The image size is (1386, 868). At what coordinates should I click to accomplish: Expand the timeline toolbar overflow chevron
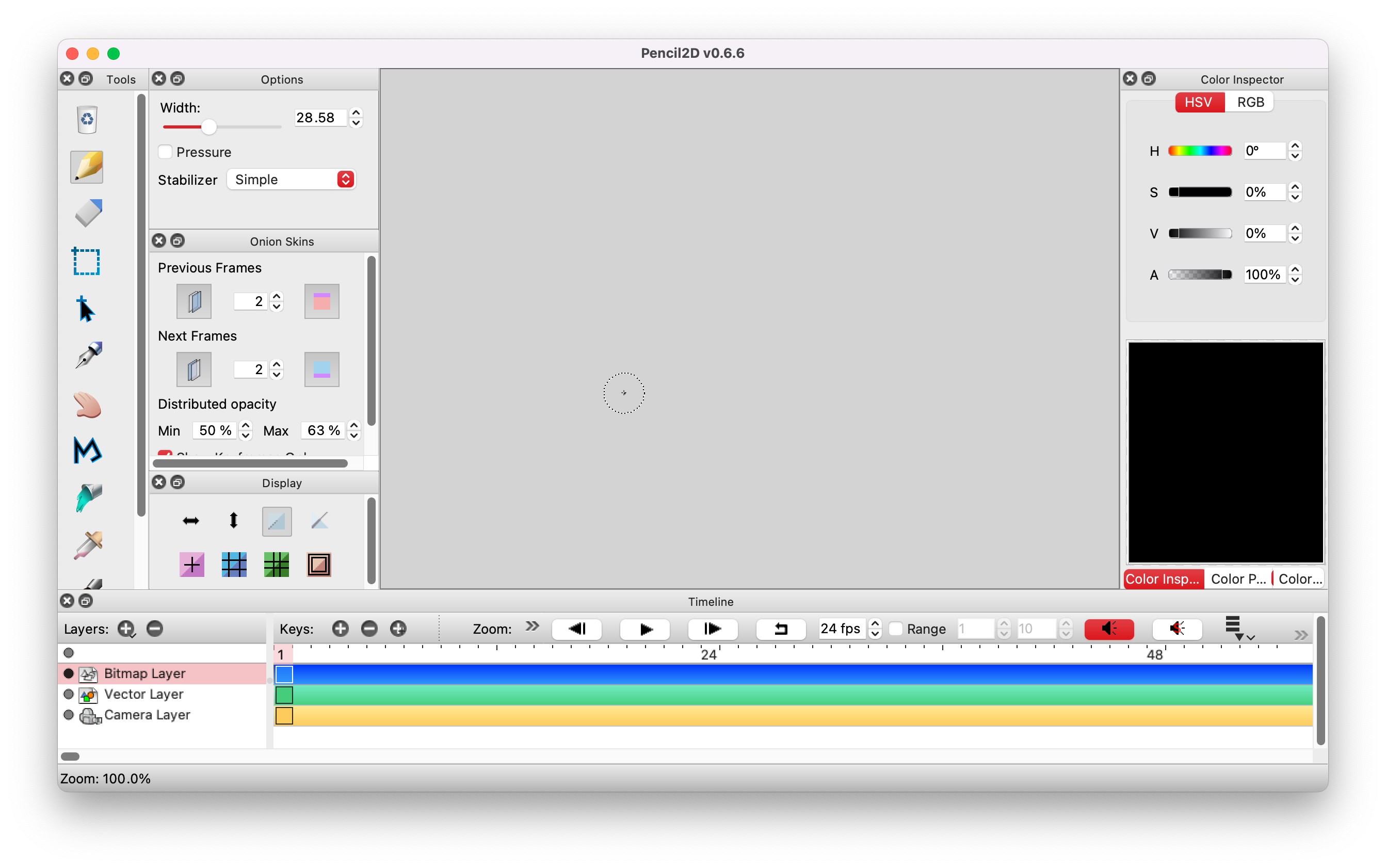[1300, 635]
